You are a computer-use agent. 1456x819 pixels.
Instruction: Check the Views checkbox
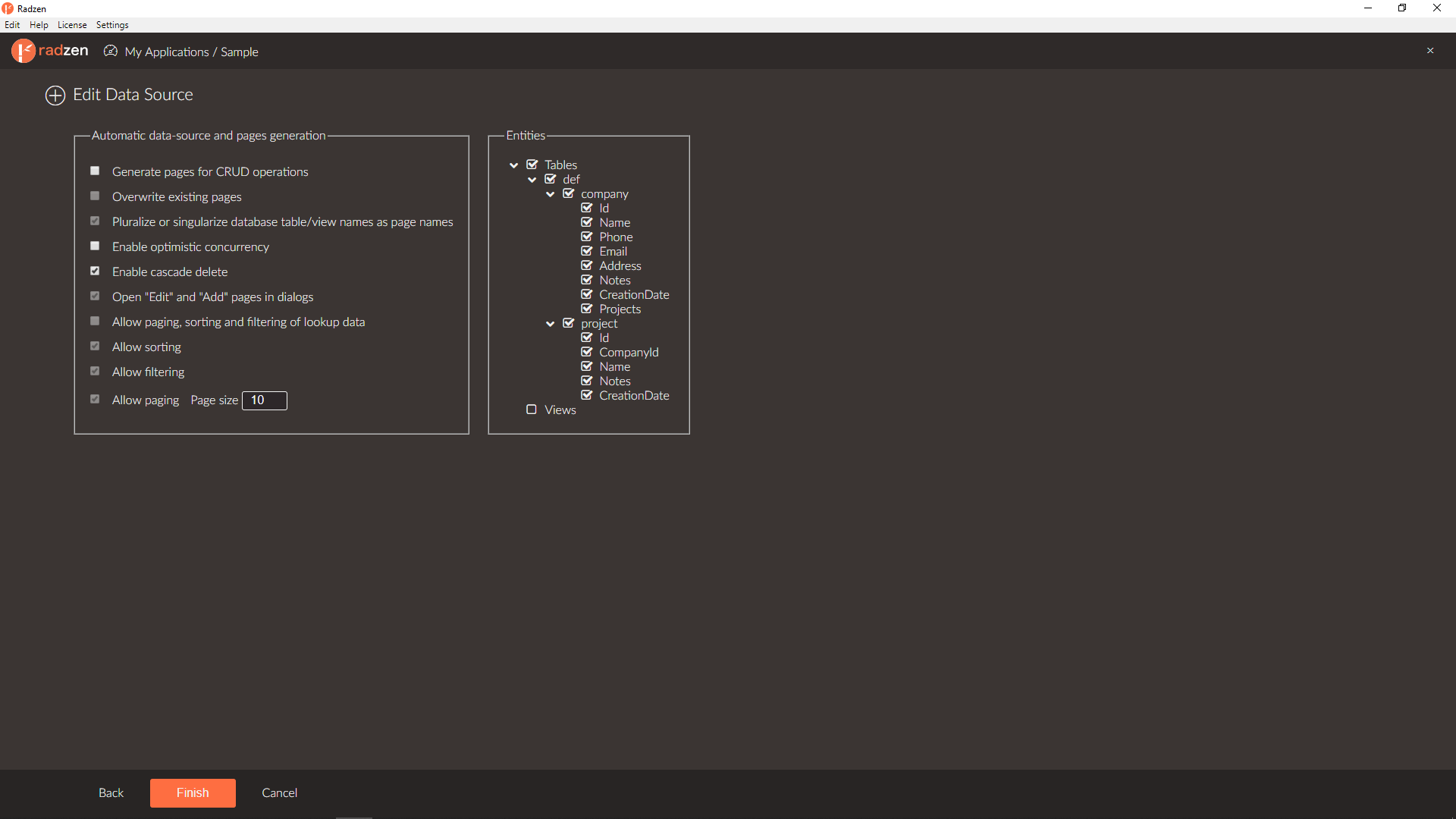pos(532,409)
